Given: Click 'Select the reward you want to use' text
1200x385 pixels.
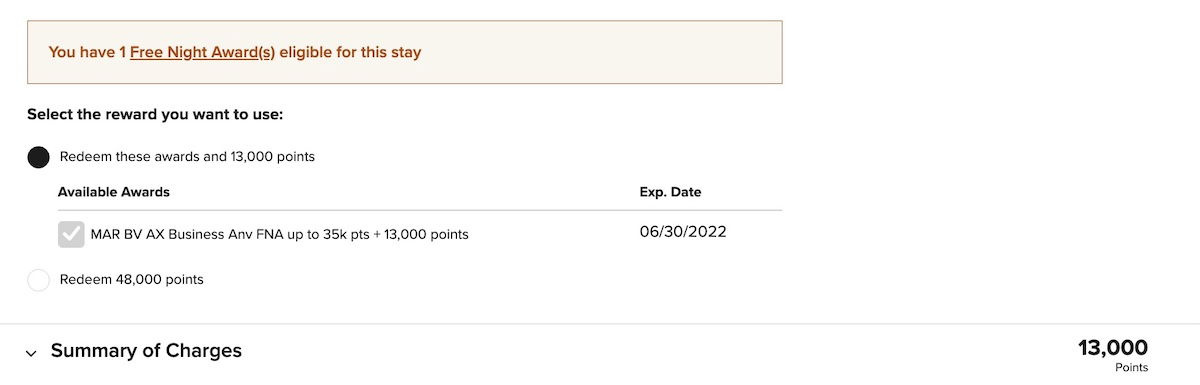Looking at the screenshot, I should click(155, 115).
